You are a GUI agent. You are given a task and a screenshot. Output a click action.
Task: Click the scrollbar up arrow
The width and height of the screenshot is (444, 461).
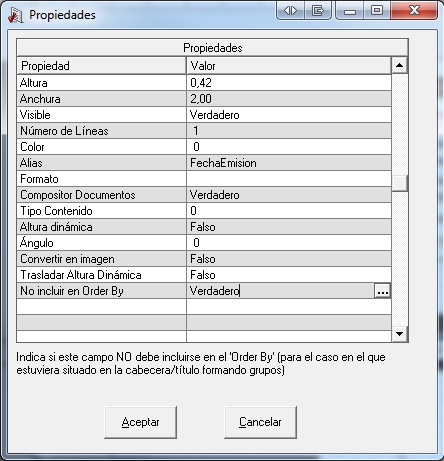click(400, 65)
